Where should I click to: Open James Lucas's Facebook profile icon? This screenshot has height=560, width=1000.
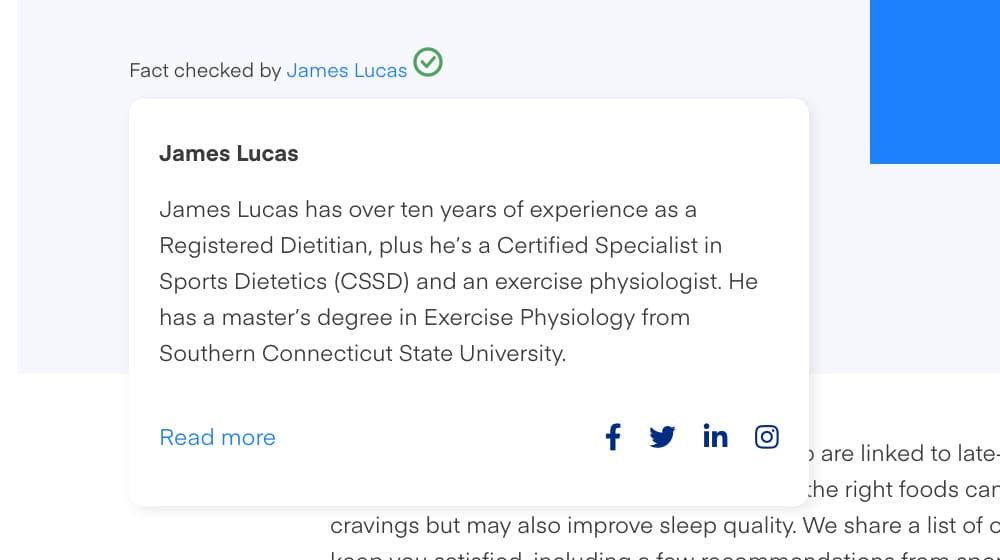(613, 437)
